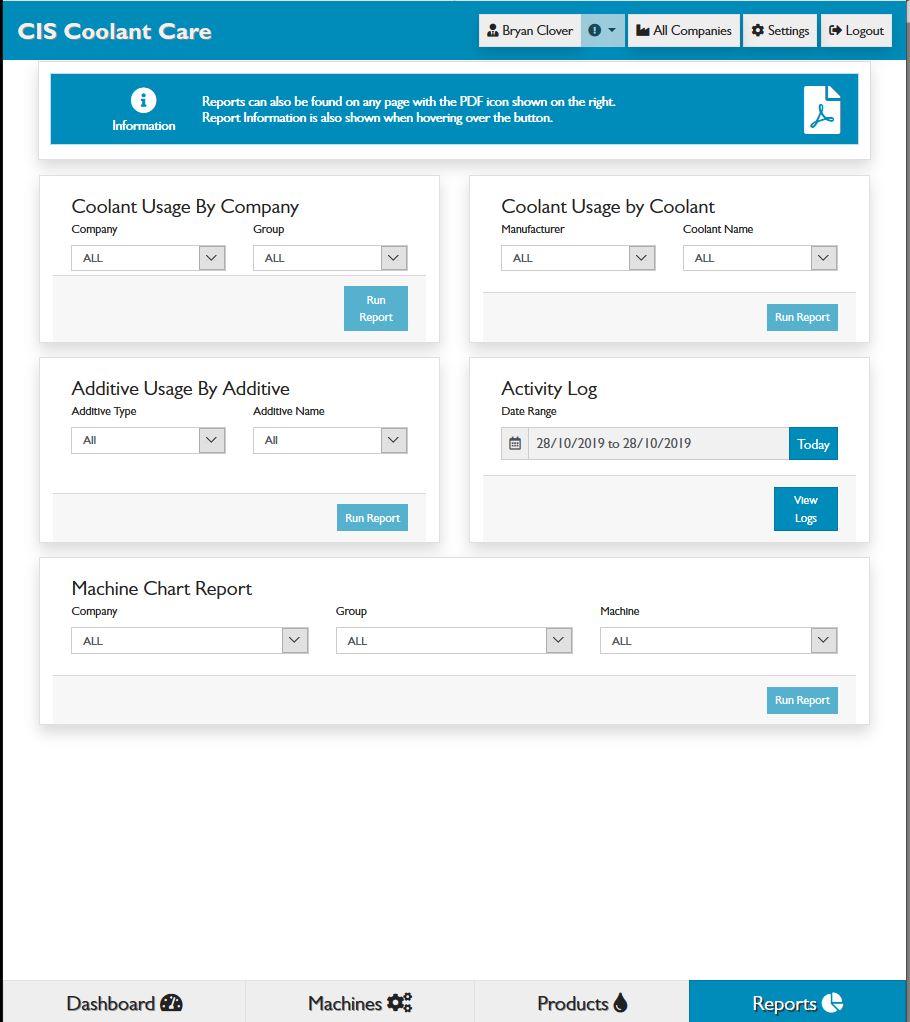Expand the Manufacturer dropdown

tap(578, 258)
